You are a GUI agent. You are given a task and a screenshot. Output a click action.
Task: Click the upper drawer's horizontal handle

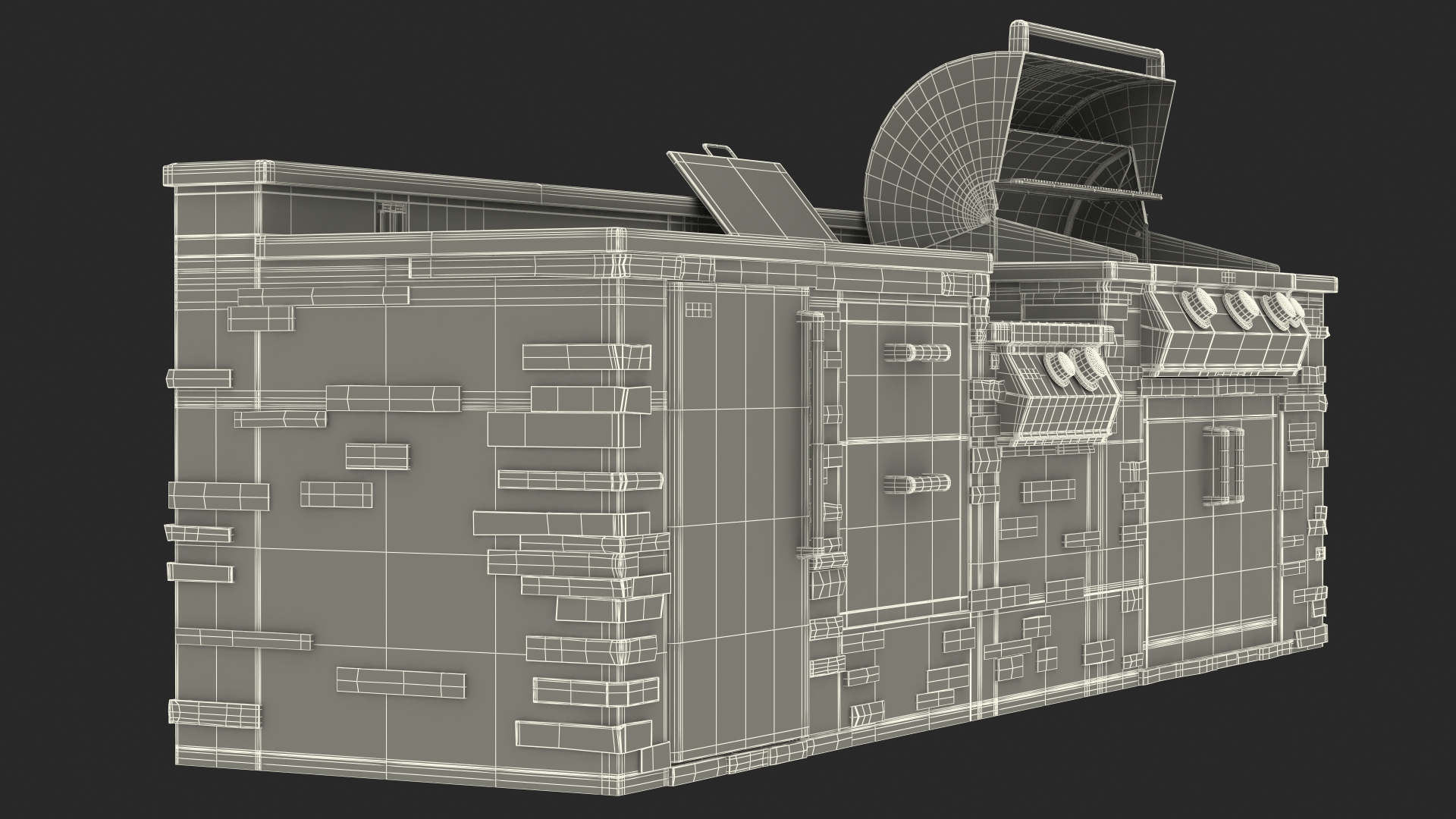917,352
